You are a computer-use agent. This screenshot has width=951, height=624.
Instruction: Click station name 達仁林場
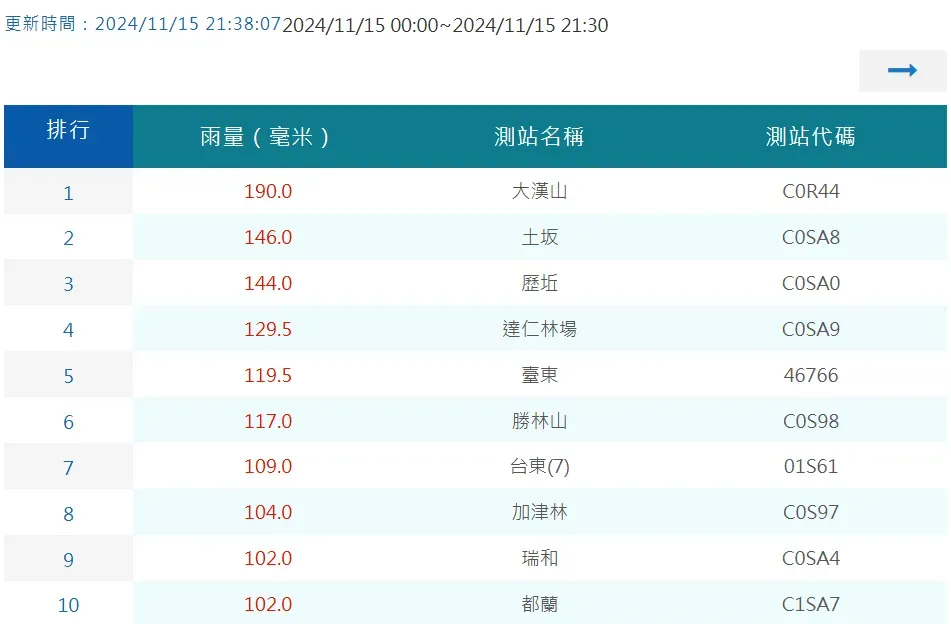point(539,329)
